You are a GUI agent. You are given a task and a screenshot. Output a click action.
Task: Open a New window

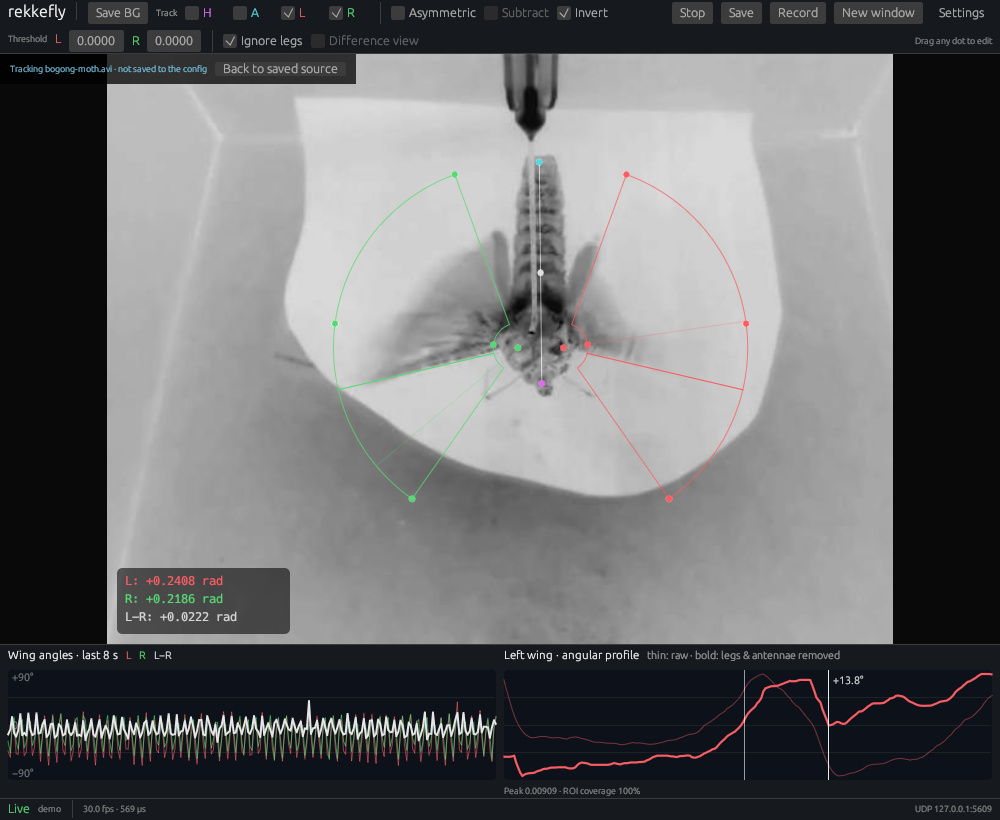point(878,13)
